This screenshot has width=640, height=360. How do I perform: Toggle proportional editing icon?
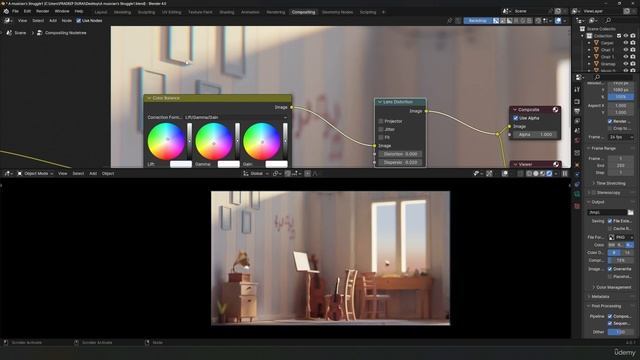[307, 173]
